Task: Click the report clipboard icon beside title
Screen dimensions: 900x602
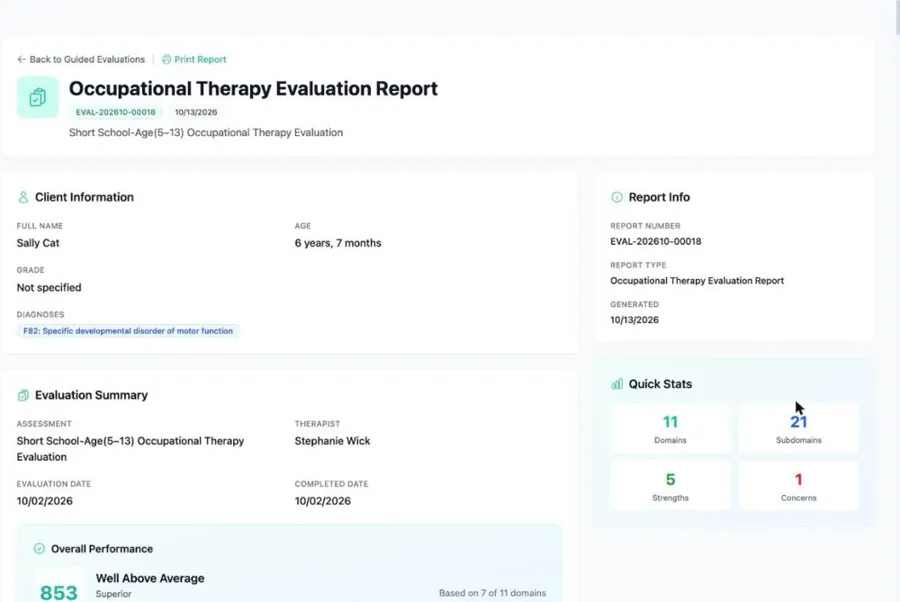Action: [37, 98]
